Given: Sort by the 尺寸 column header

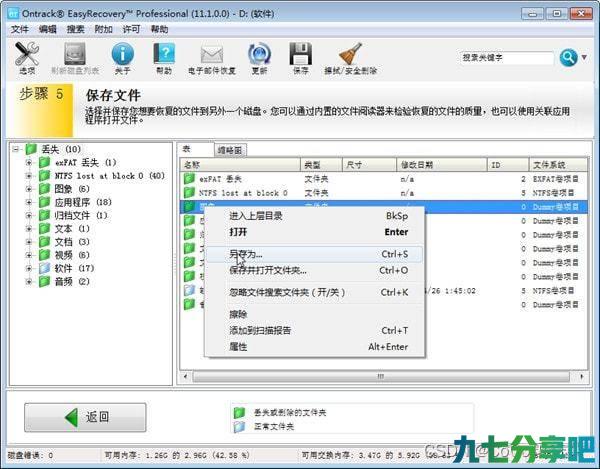Looking at the screenshot, I should 369,165.
